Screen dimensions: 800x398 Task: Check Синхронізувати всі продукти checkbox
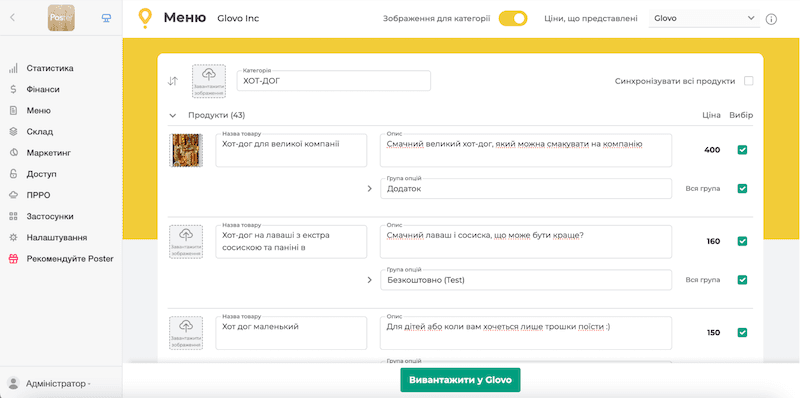coord(748,81)
